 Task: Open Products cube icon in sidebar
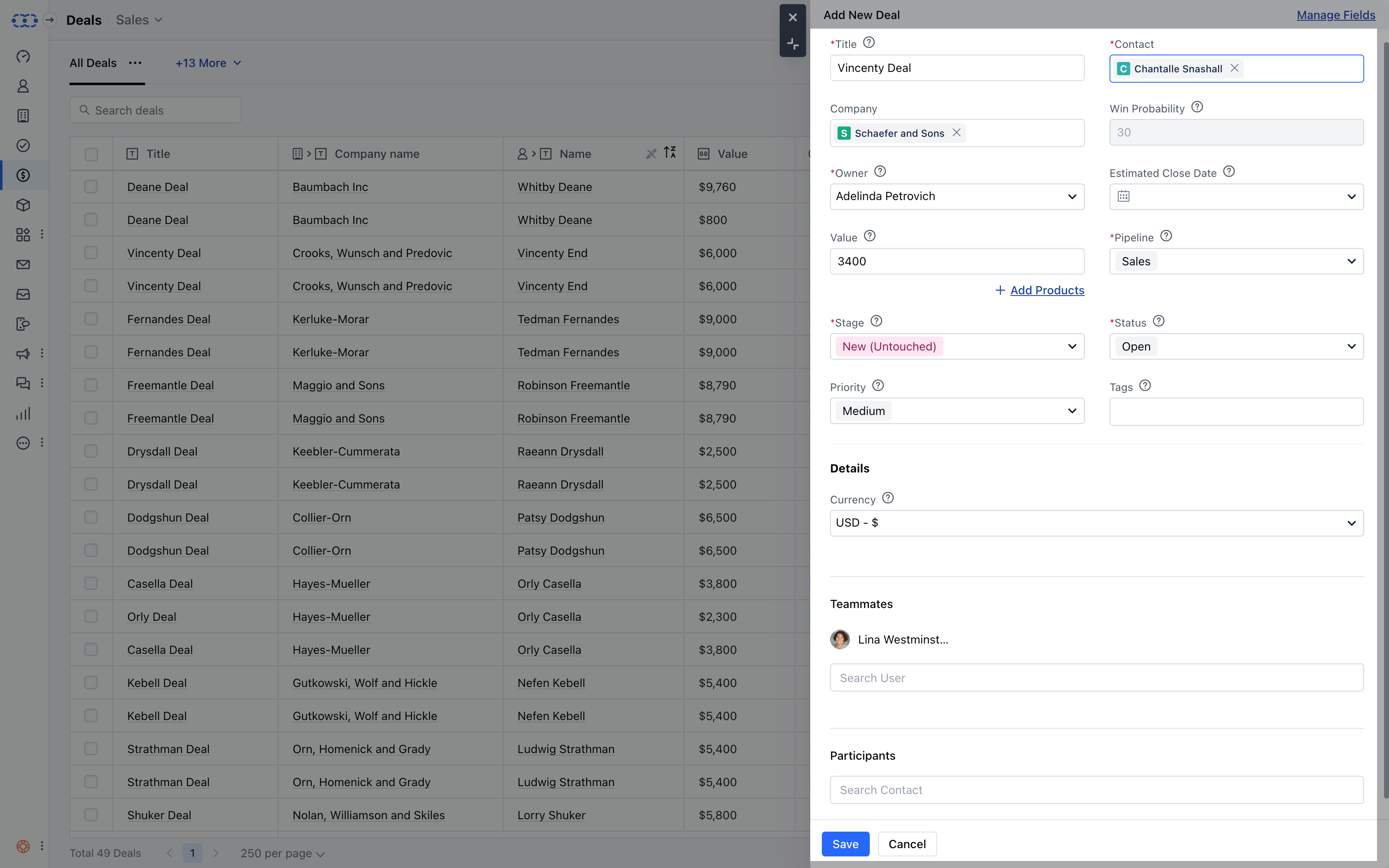[23, 205]
